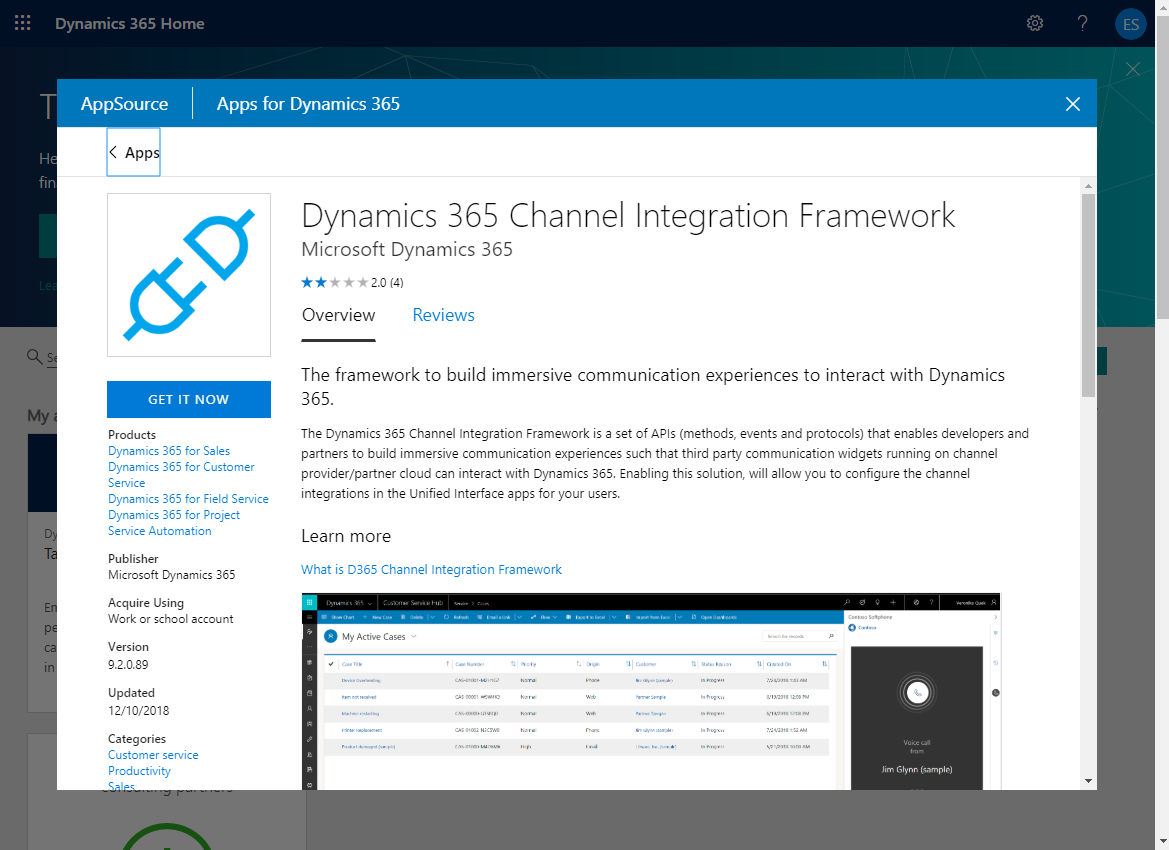Click version number 9.2.0.89
The height and width of the screenshot is (850, 1169).
[128, 664]
